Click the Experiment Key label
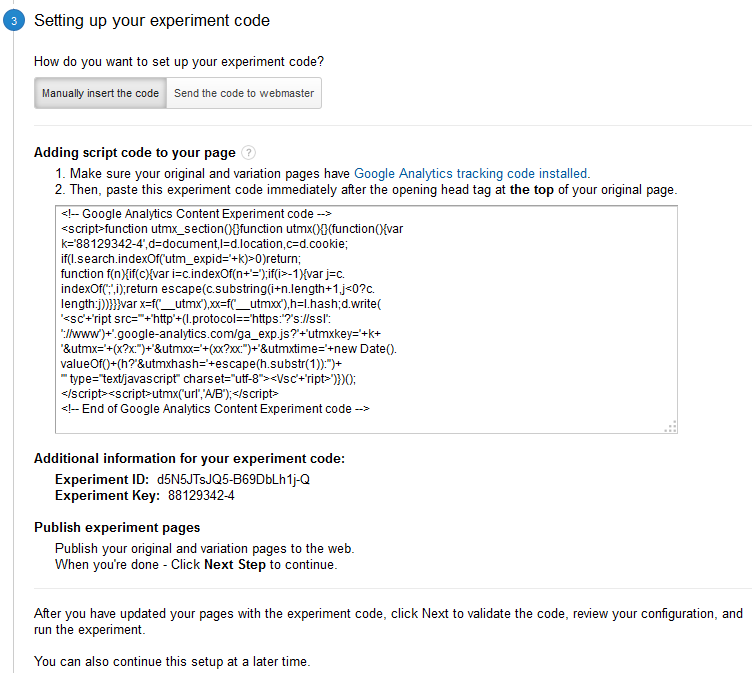The height and width of the screenshot is (673, 752). [107, 496]
